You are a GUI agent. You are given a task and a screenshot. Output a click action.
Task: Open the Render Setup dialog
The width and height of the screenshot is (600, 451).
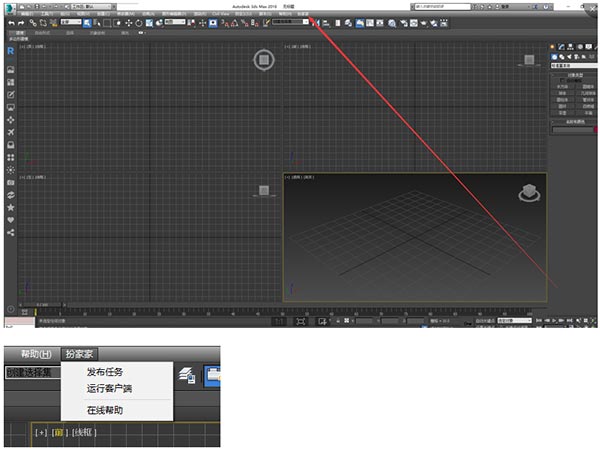coord(404,23)
